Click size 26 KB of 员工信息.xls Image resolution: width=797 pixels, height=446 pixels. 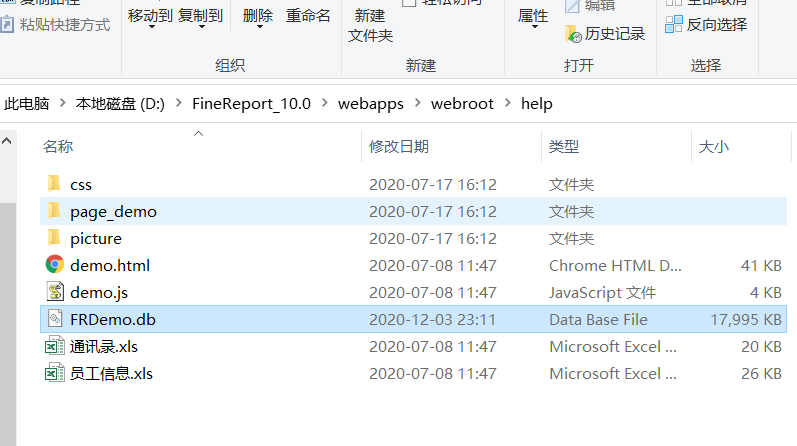tap(761, 373)
